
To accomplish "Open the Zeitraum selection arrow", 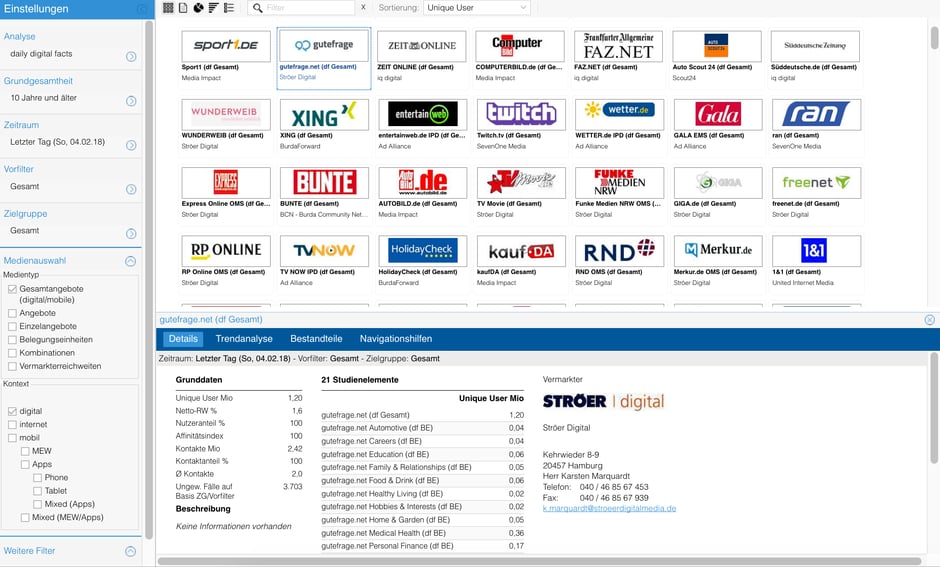I will coord(131,146).
